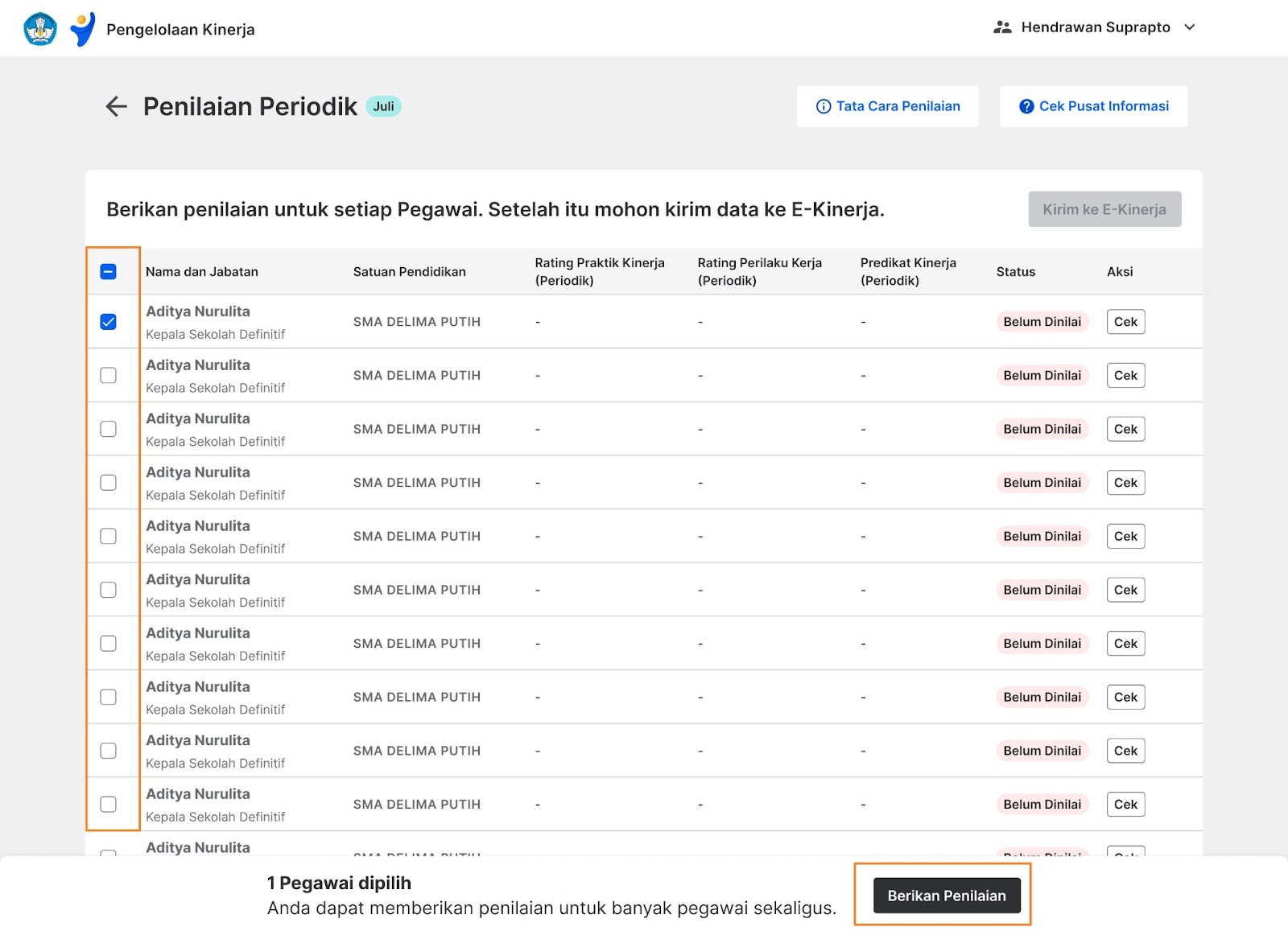The height and width of the screenshot is (935, 1288).
Task: Click SMA DELIMA PUTIH in the first employee row
Action: pyautogui.click(x=417, y=322)
